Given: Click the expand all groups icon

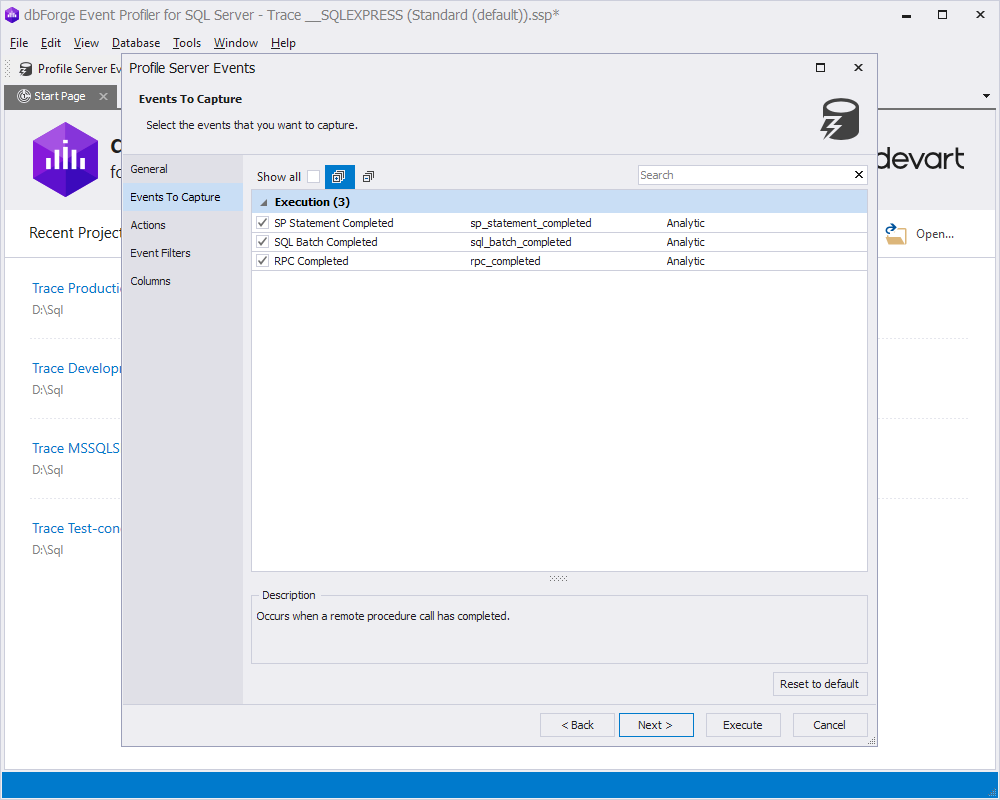Looking at the screenshot, I should (x=339, y=177).
